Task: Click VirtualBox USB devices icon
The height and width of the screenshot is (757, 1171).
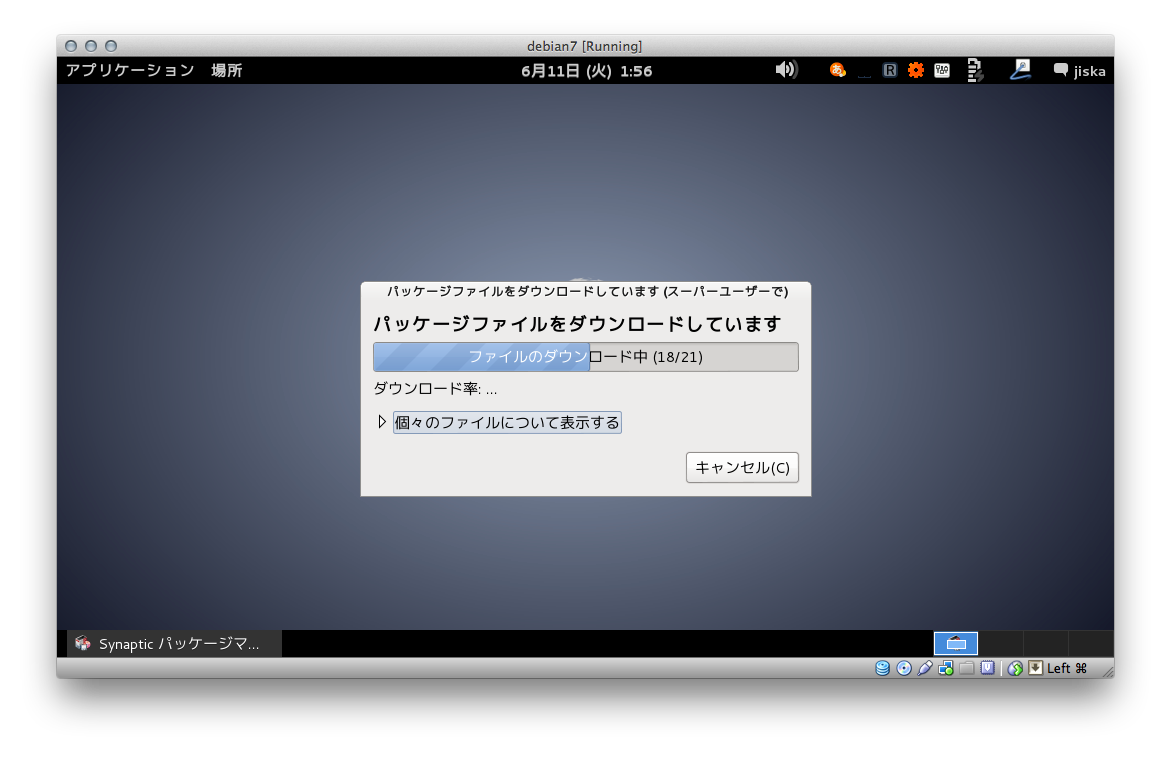Action: [925, 668]
